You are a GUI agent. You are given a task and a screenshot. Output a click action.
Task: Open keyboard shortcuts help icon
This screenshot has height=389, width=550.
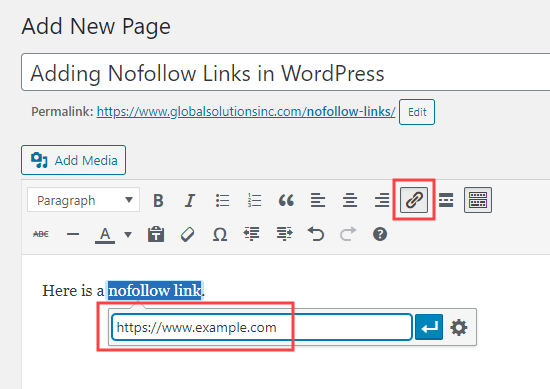[380, 234]
